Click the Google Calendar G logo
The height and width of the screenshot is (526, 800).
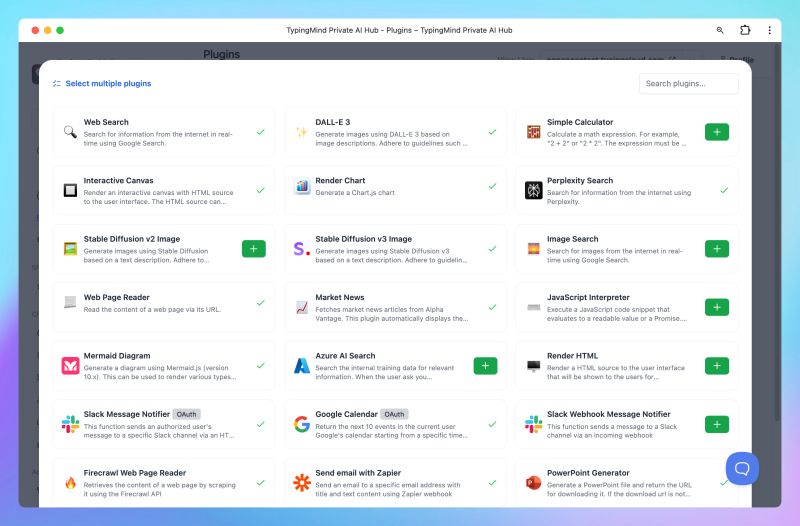pyautogui.click(x=302, y=424)
